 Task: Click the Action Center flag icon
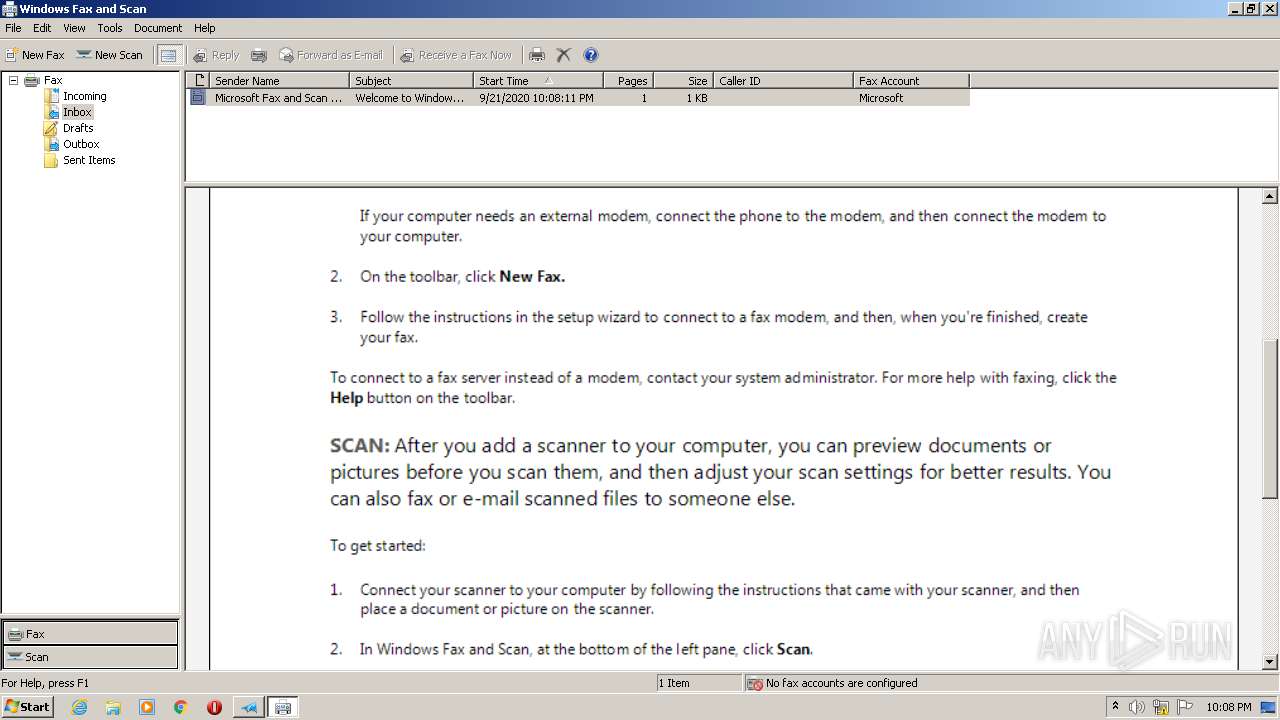click(x=1186, y=707)
